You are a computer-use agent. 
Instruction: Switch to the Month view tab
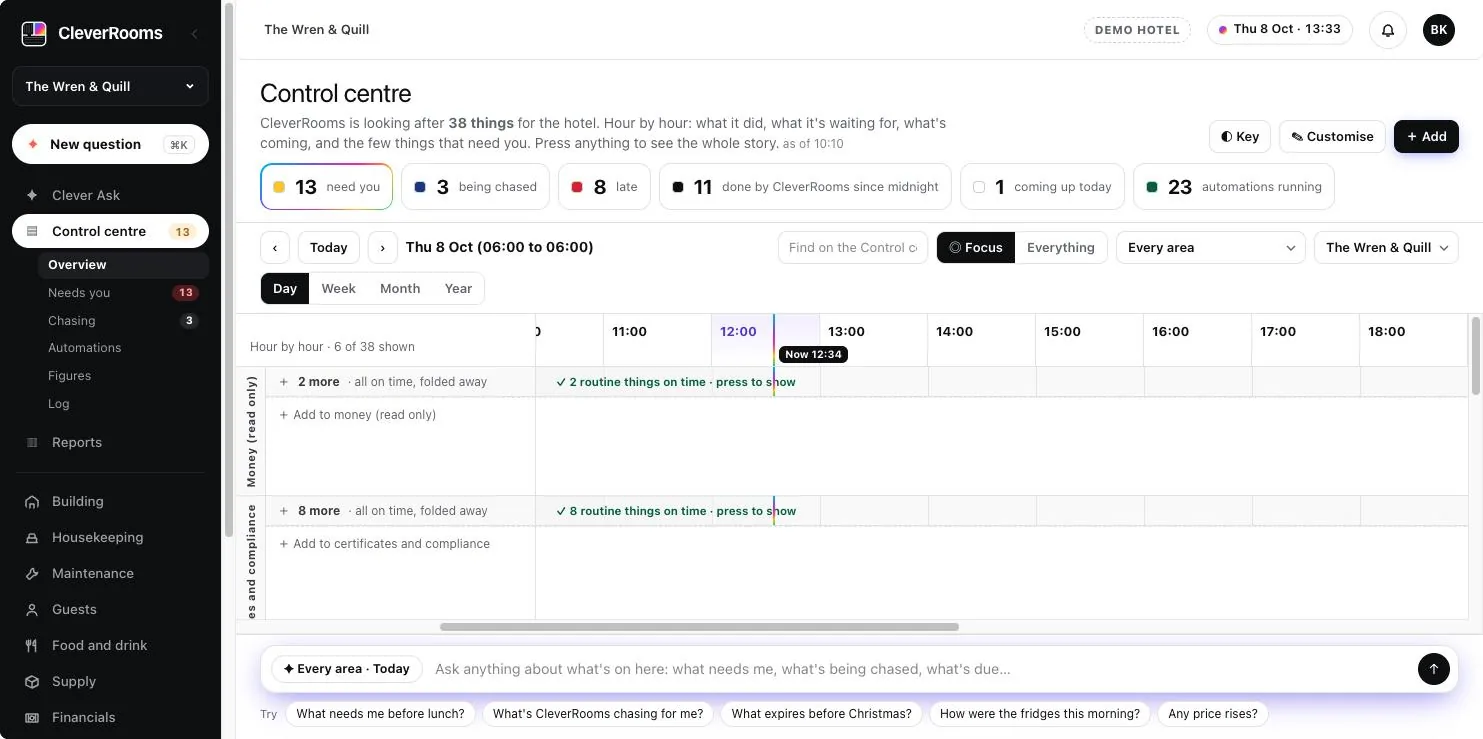(x=400, y=288)
